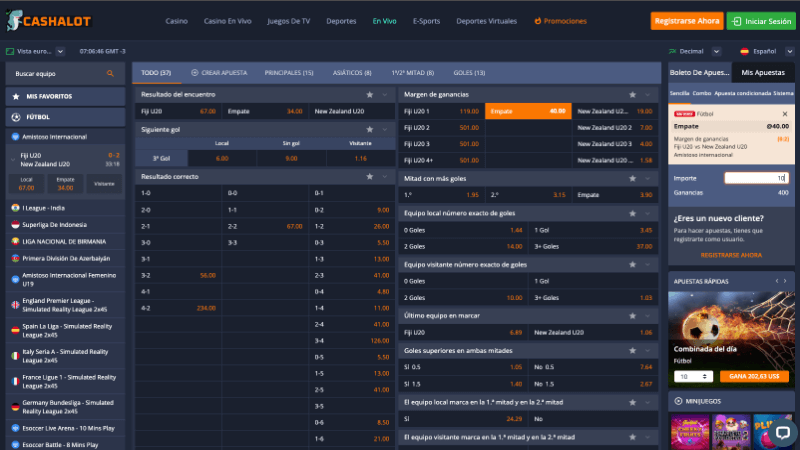This screenshot has height=450, width=800.
Task: Open Casino En Vivo menu
Action: click(228, 21)
